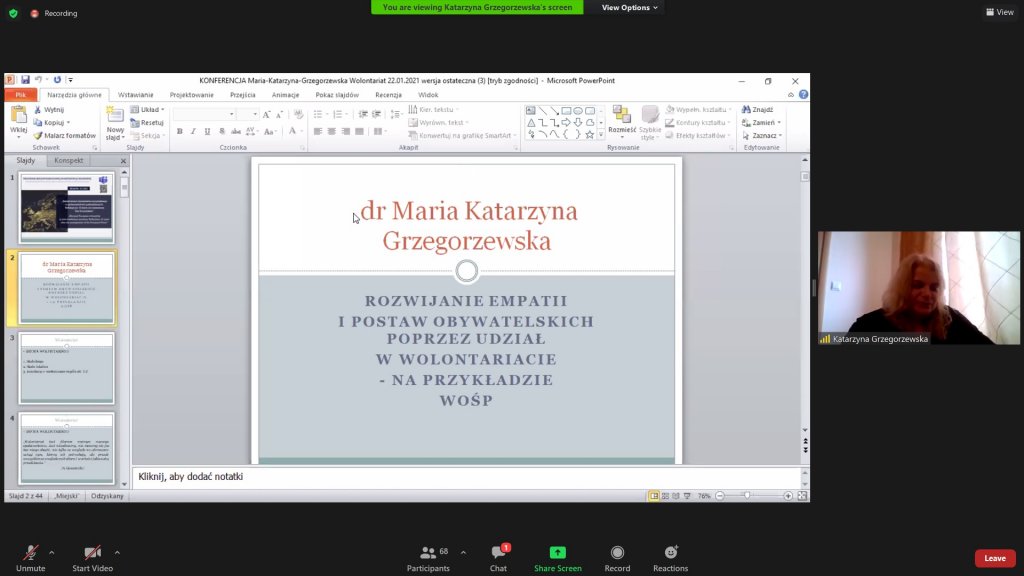This screenshot has height=576, width=1024.
Task: Open video options arrow next to Start Video
Action: pos(117,553)
